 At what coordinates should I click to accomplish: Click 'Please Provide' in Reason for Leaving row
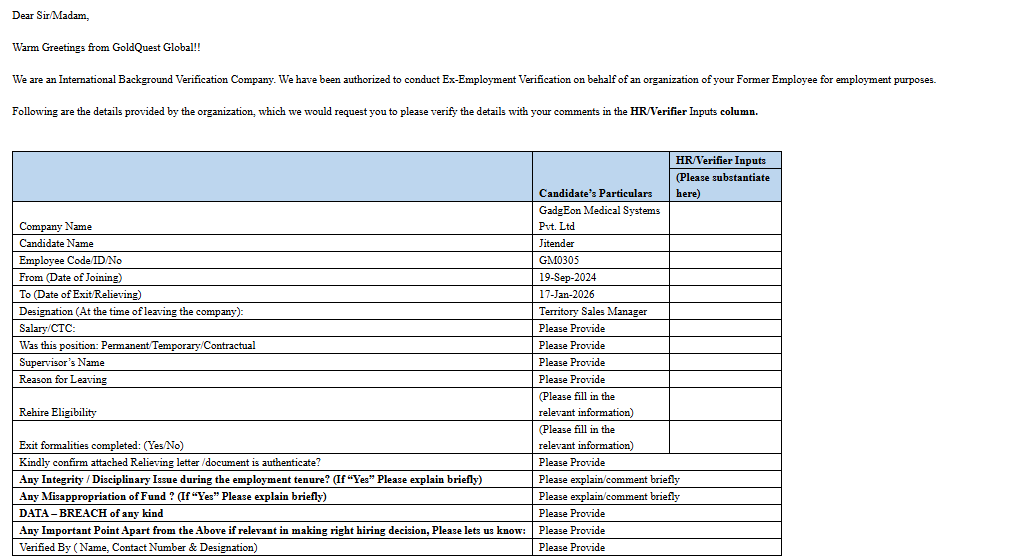572,379
